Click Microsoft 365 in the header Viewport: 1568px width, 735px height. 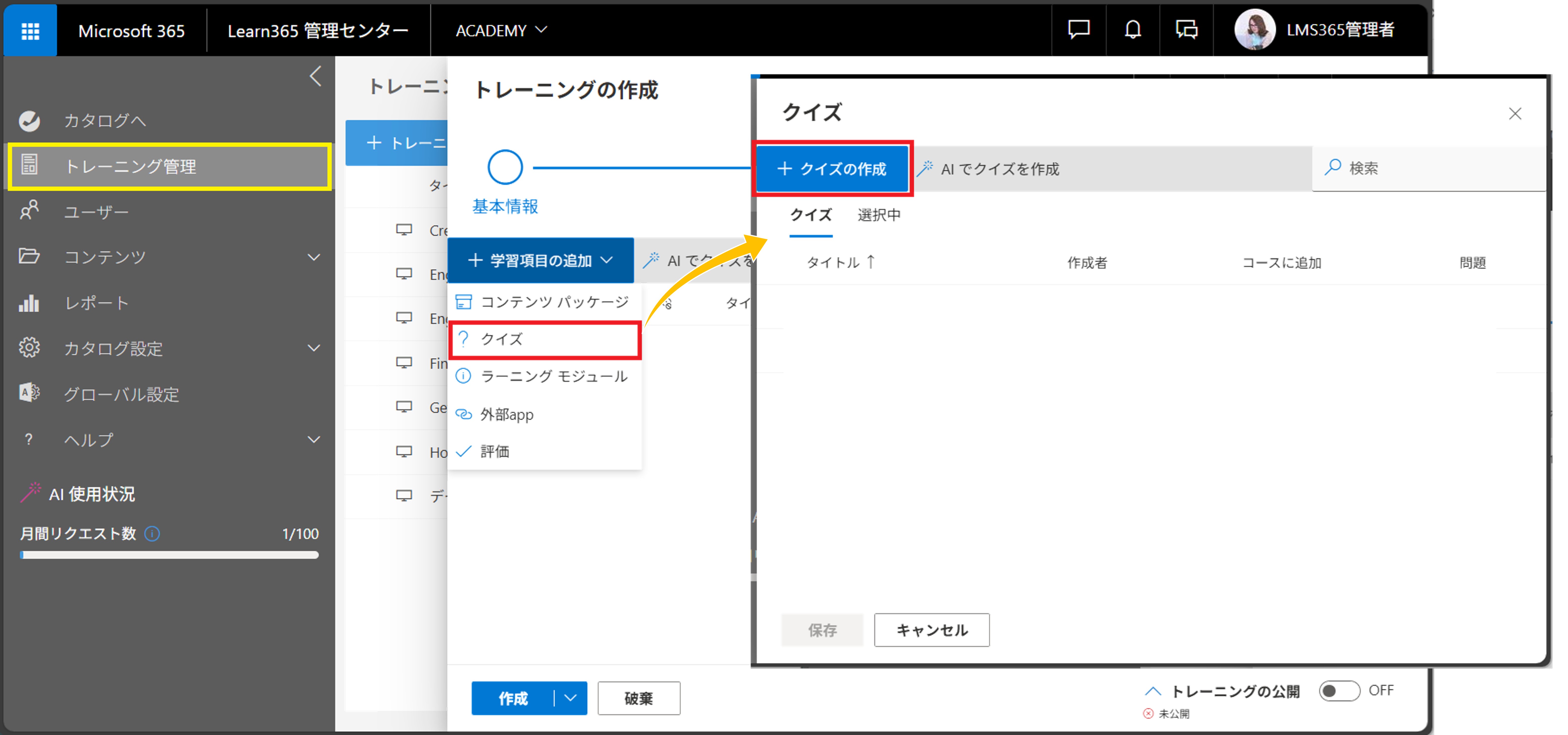[131, 30]
